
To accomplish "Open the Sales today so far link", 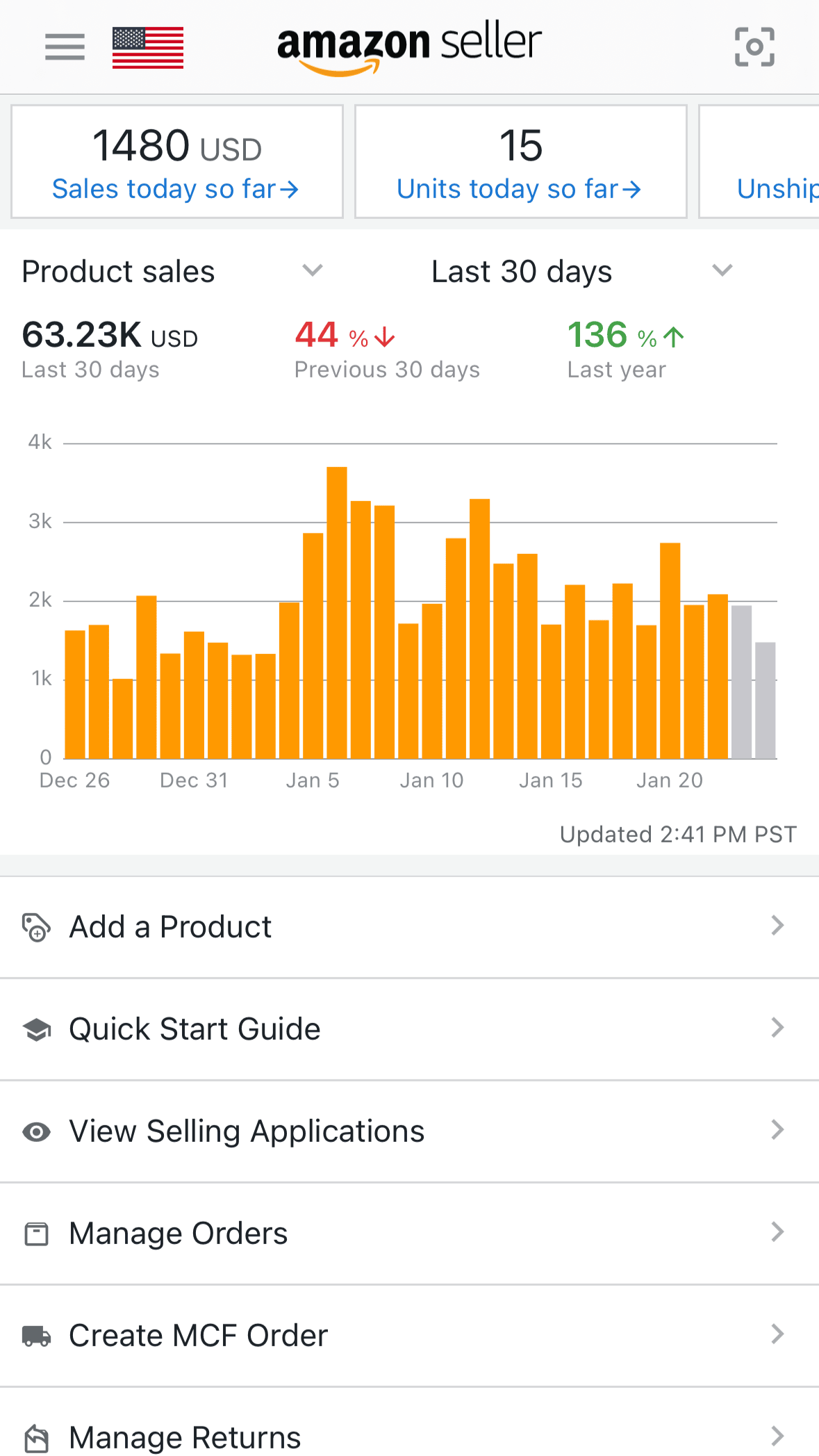I will (x=176, y=189).
